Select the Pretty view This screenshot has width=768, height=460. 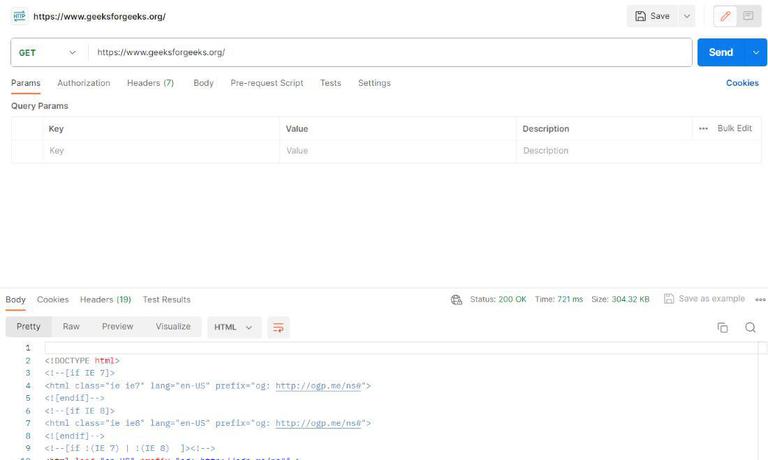(28, 327)
